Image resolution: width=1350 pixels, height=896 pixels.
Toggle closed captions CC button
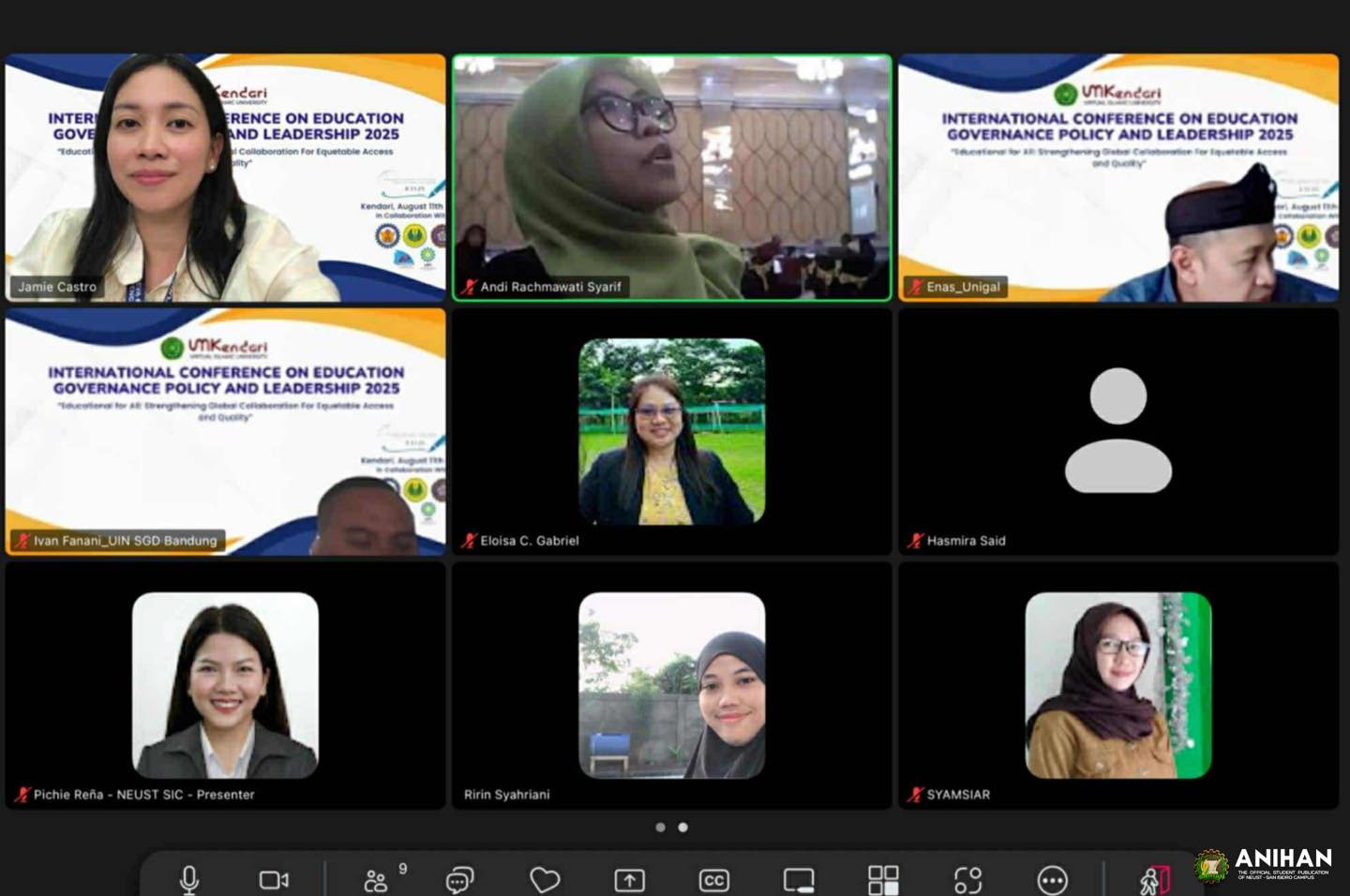click(713, 880)
